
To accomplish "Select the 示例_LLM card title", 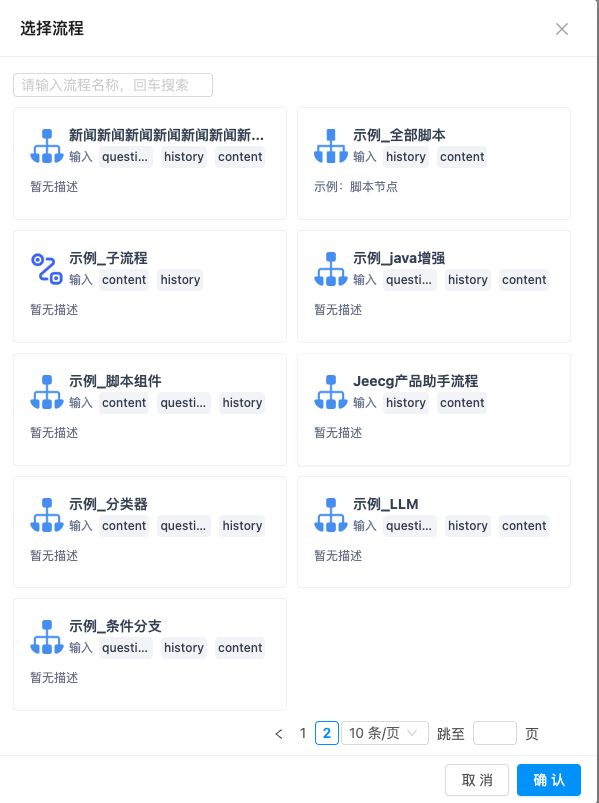I will 386,504.
